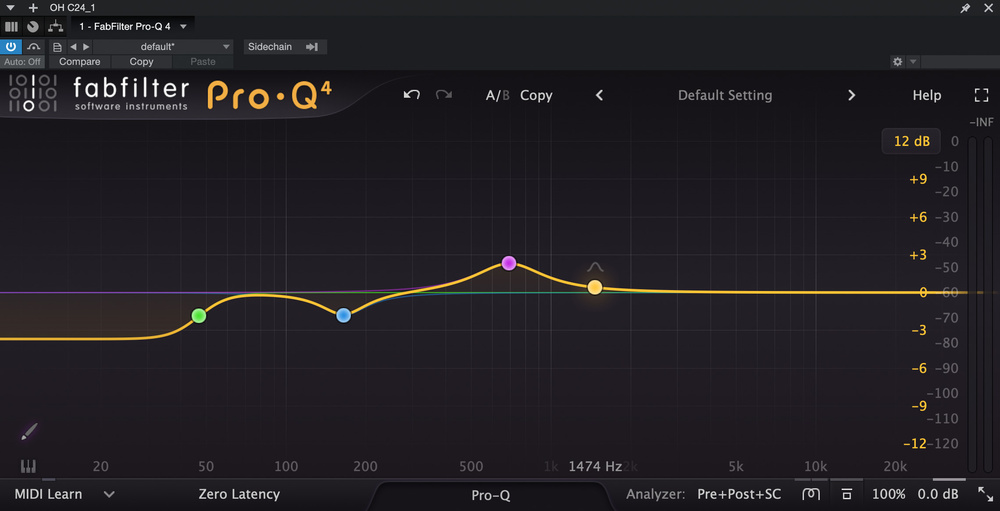The width and height of the screenshot is (1000, 511).
Task: Select the EQ sketch pencil tool
Action: point(29,432)
